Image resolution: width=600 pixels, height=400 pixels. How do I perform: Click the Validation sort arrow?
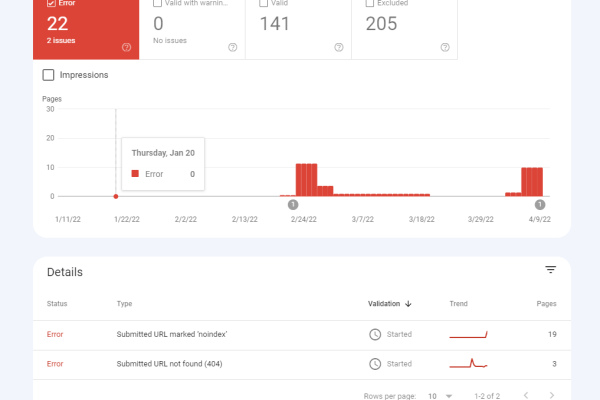408,304
